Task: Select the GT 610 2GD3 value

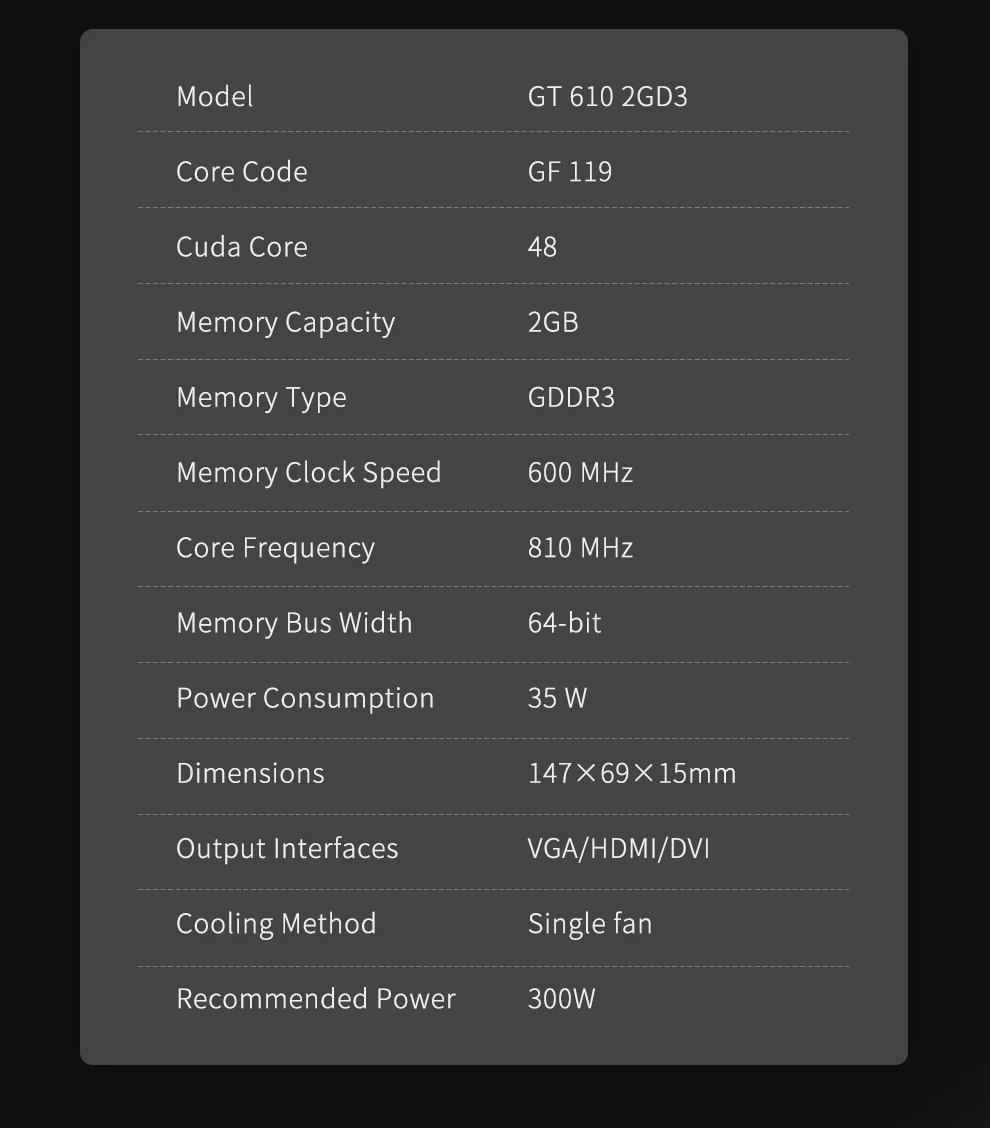Action: pyautogui.click(x=607, y=96)
